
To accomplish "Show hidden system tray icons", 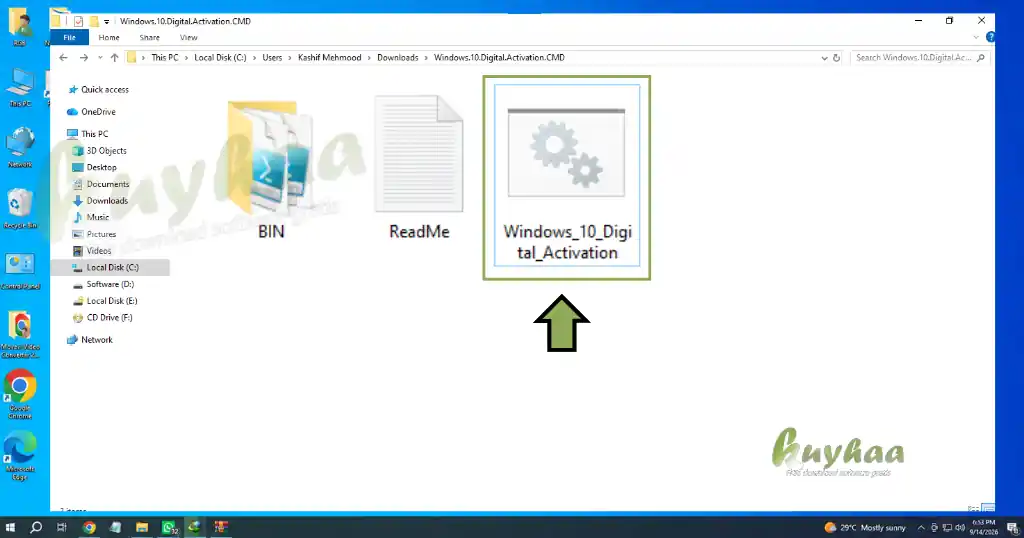I will point(921,528).
